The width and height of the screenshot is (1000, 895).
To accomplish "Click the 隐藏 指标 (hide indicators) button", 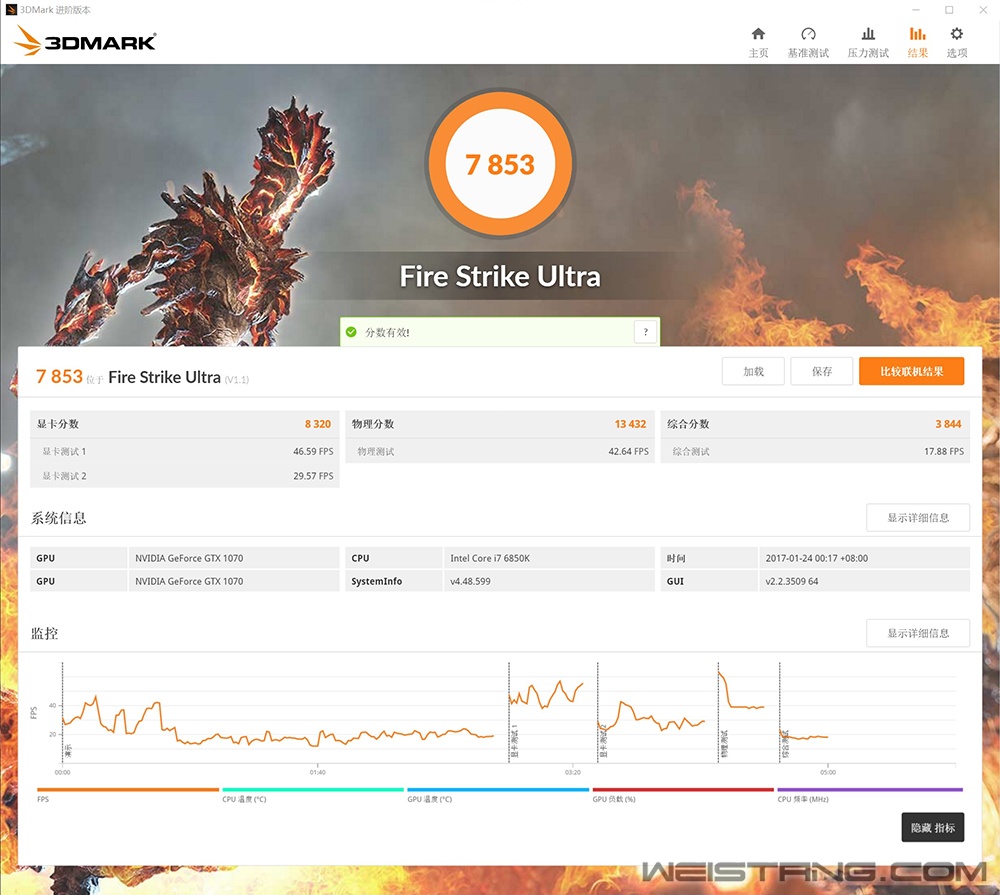I will click(x=932, y=827).
